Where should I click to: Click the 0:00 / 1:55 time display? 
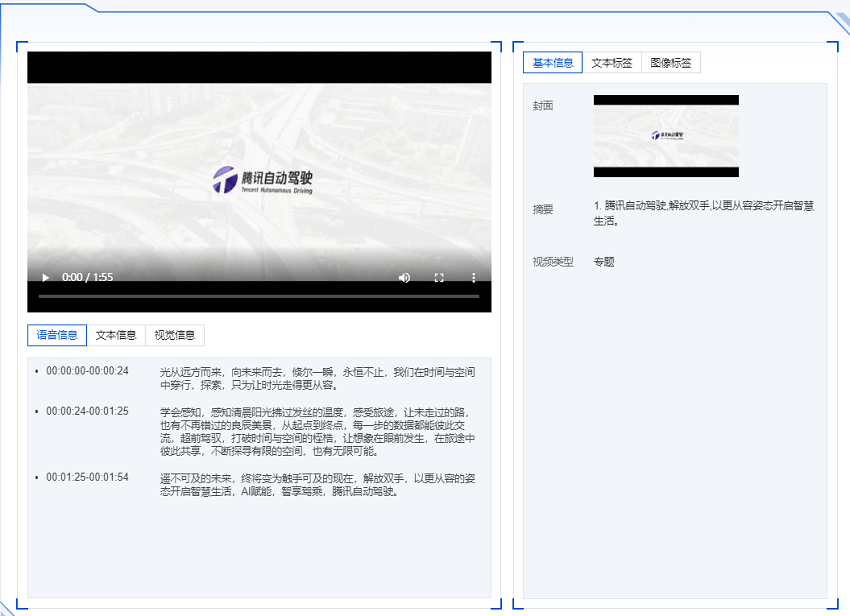pyautogui.click(x=87, y=277)
